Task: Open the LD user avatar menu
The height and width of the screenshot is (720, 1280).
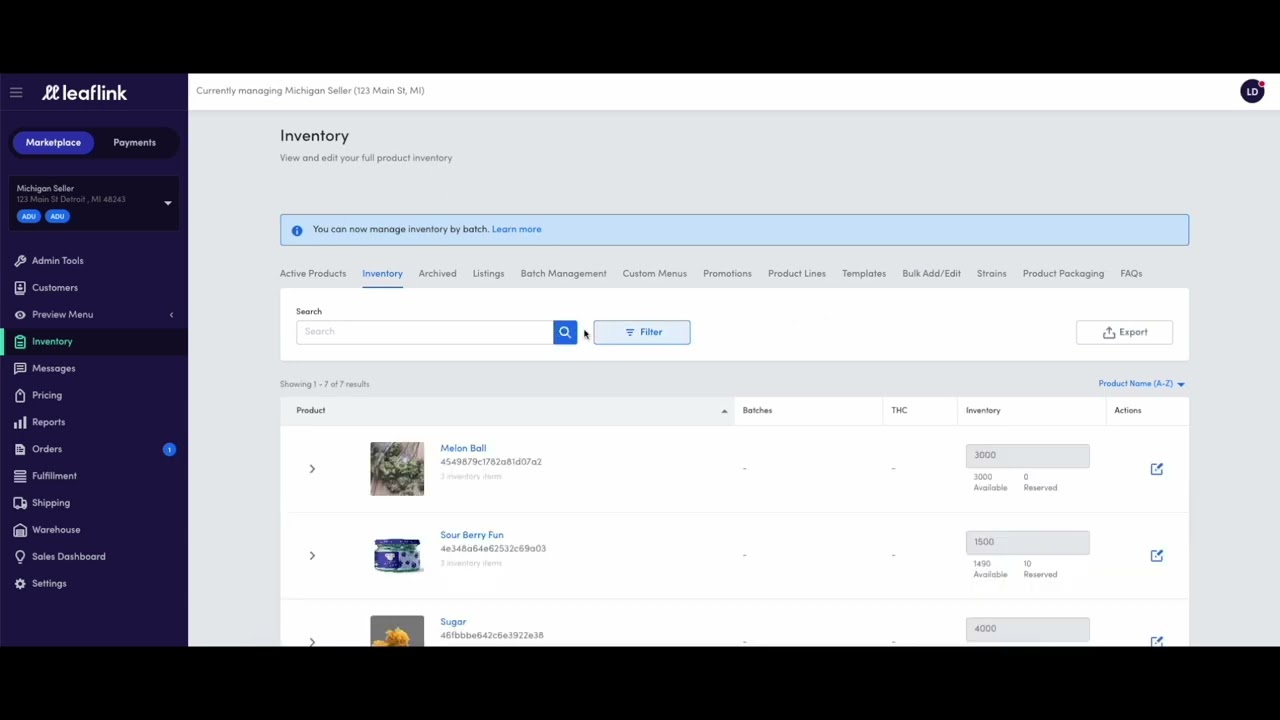Action: point(1252,92)
